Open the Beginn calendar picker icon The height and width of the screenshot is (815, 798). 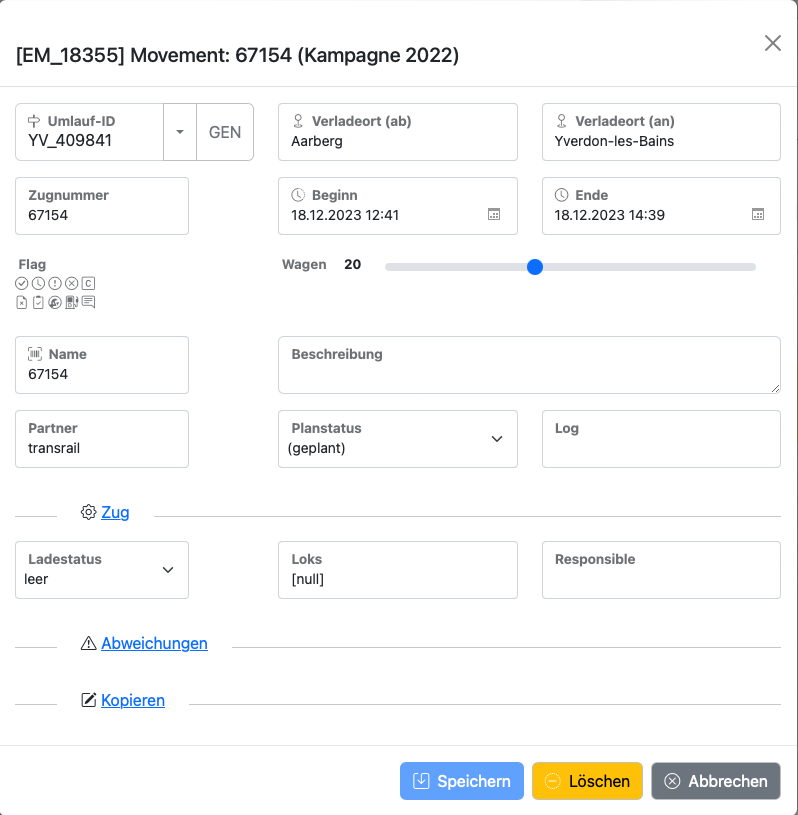click(493, 215)
